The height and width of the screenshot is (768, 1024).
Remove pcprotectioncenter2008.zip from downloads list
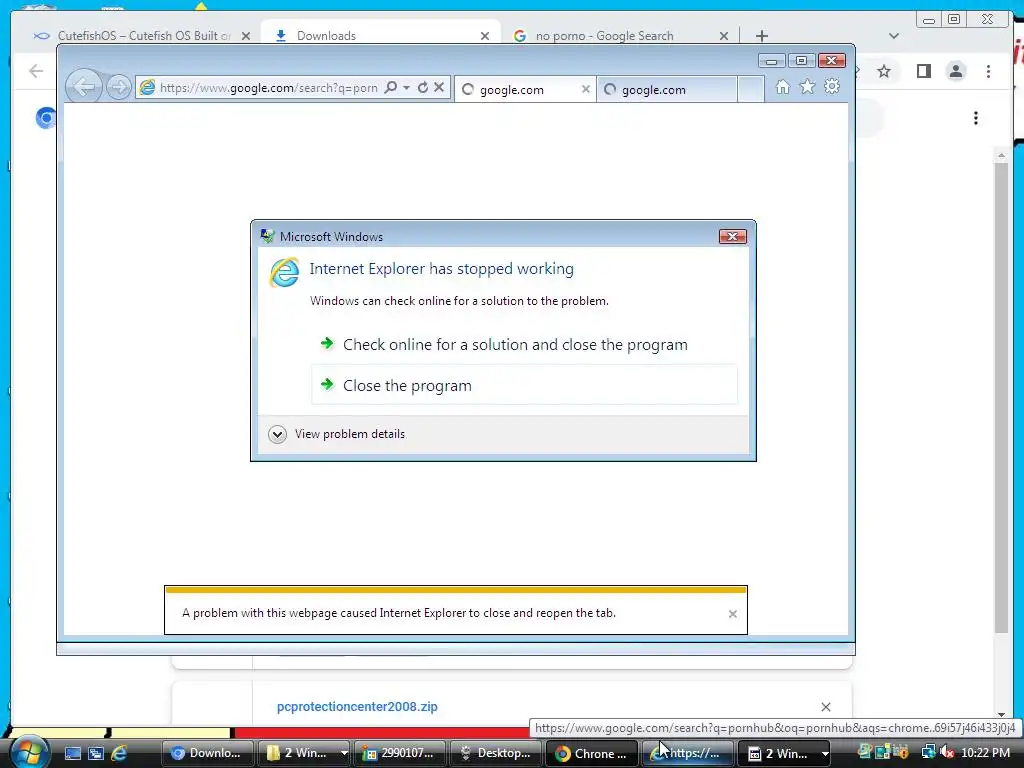(x=825, y=707)
